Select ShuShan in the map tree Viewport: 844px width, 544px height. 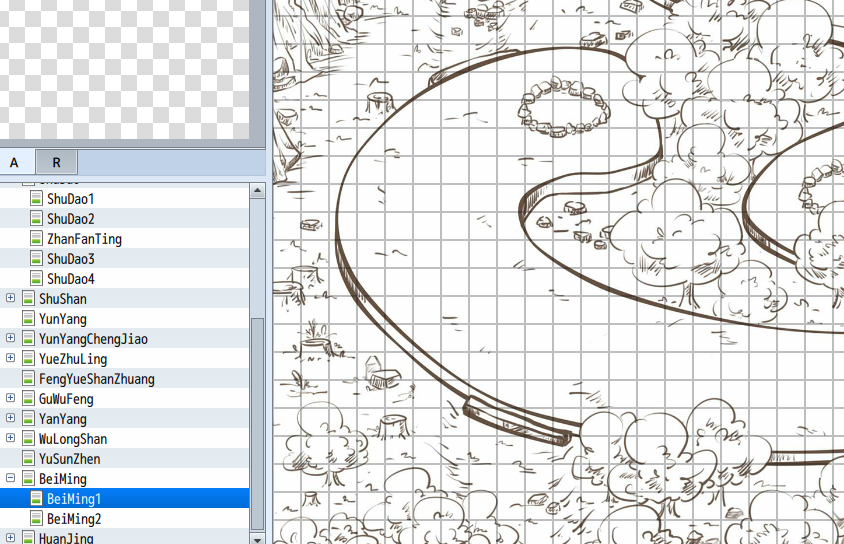(x=62, y=299)
